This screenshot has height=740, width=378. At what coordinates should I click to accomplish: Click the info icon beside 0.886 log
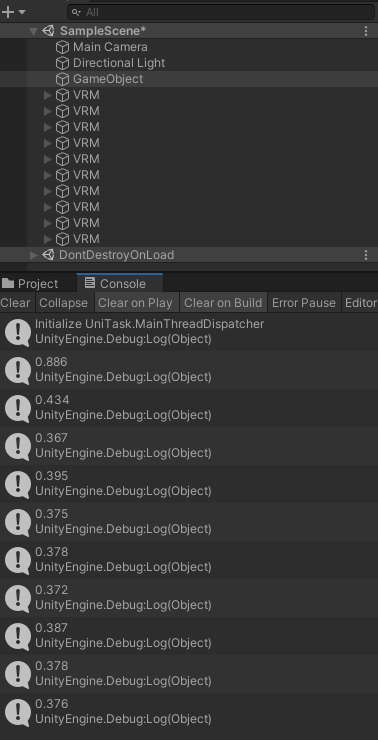click(18, 370)
